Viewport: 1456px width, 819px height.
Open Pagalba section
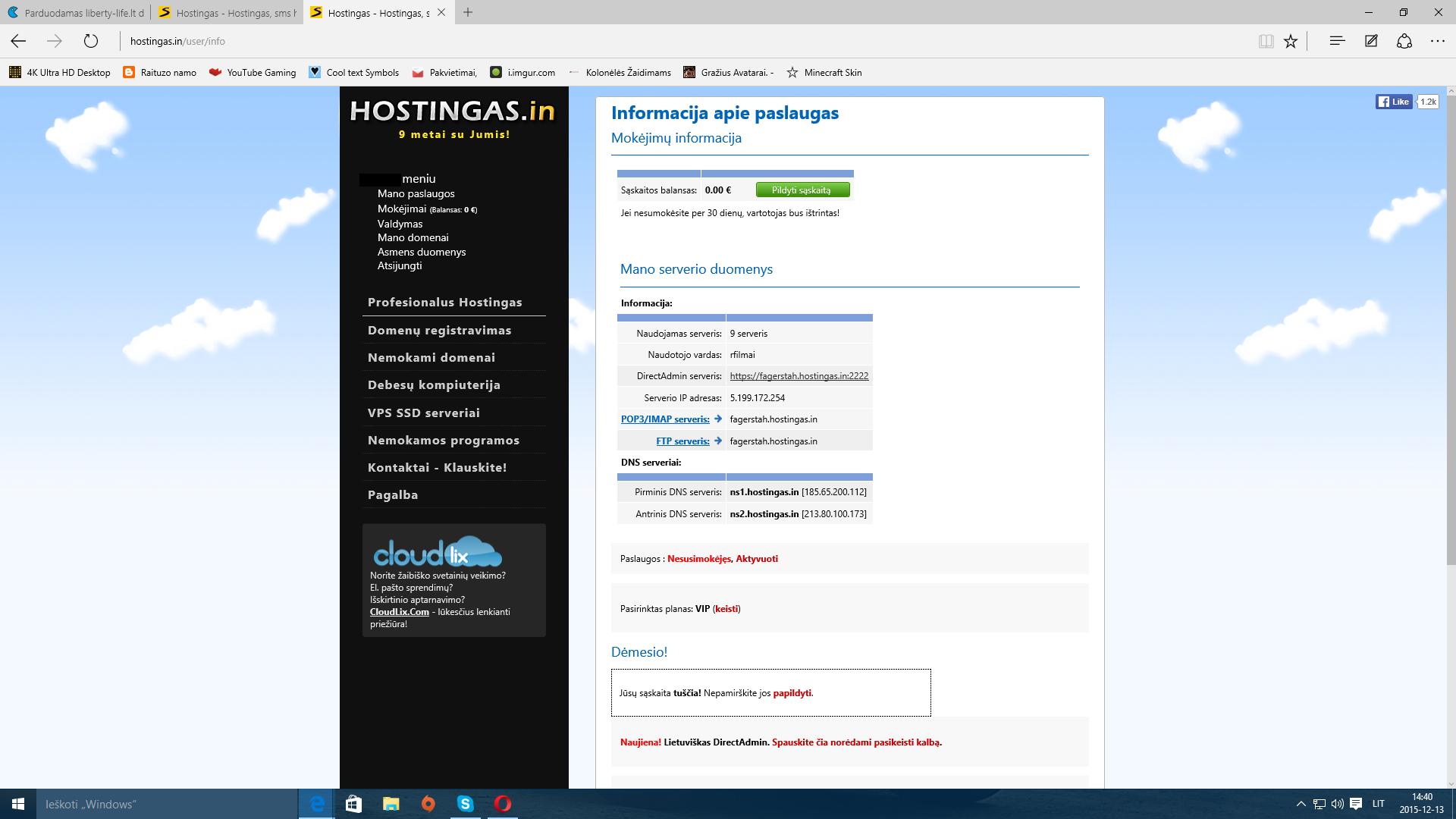coord(392,494)
